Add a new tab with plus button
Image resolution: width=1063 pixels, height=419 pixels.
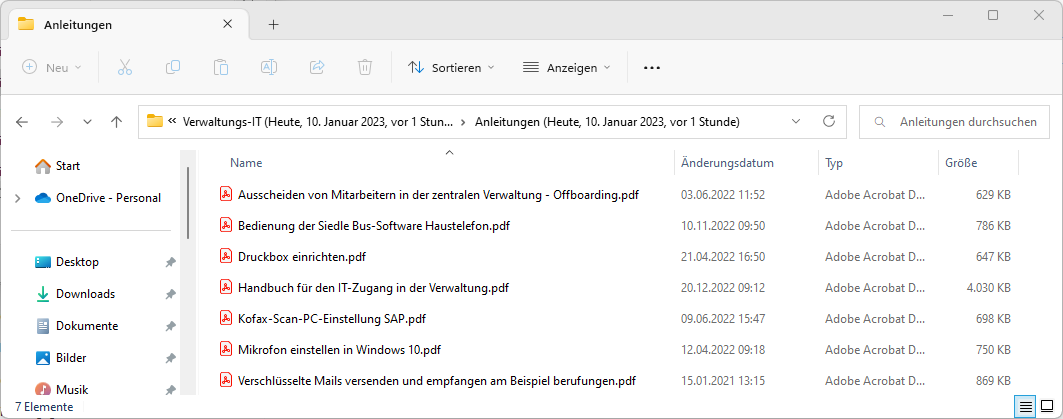click(273, 24)
